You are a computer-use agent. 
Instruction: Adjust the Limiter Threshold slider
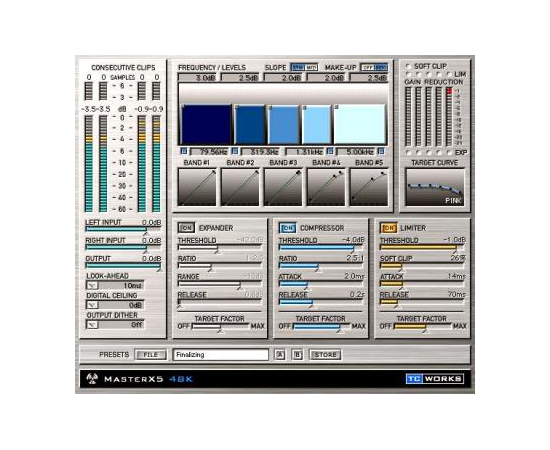pos(423,248)
